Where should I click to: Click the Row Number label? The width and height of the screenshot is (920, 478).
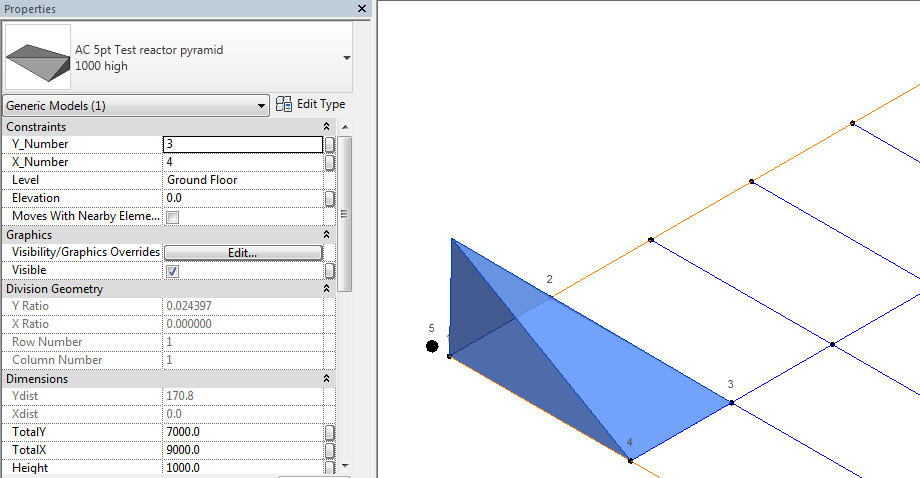pos(47,342)
